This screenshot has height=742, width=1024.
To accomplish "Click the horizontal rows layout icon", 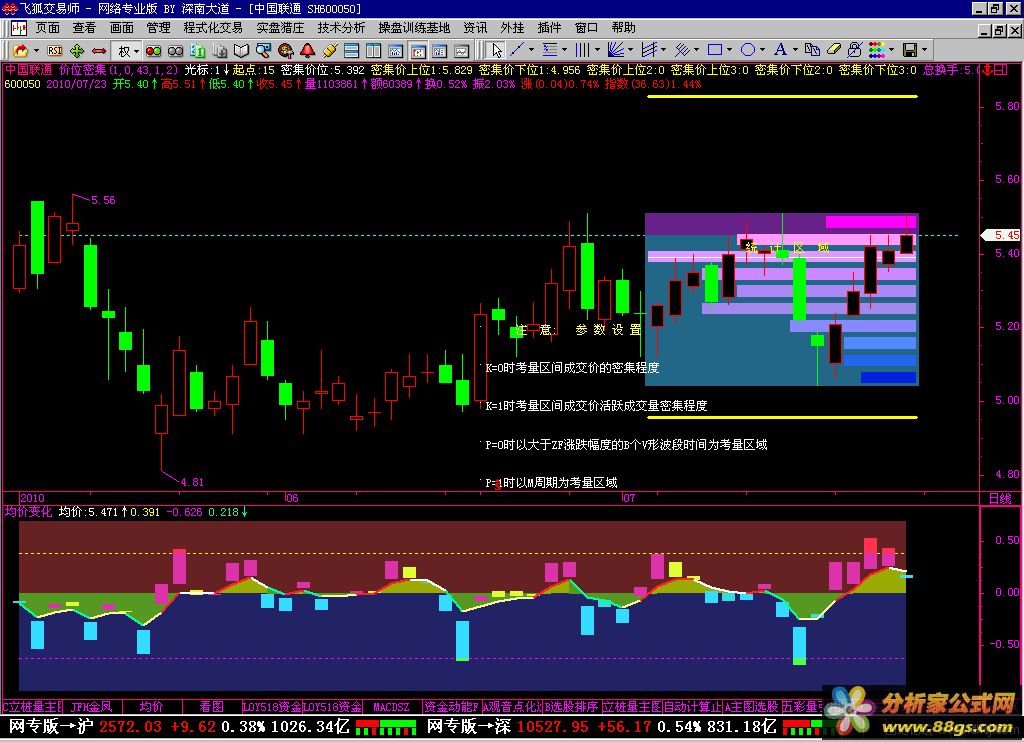I will coord(351,50).
